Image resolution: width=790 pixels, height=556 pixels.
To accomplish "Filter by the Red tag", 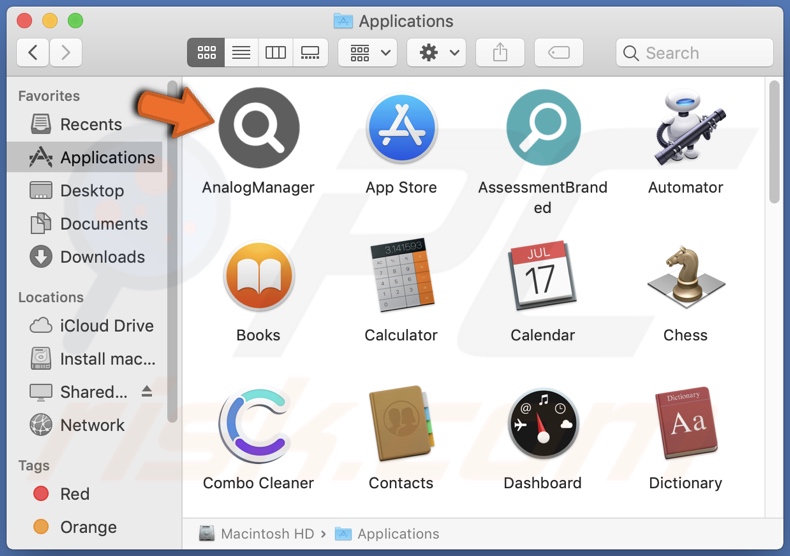I will [x=85, y=494].
